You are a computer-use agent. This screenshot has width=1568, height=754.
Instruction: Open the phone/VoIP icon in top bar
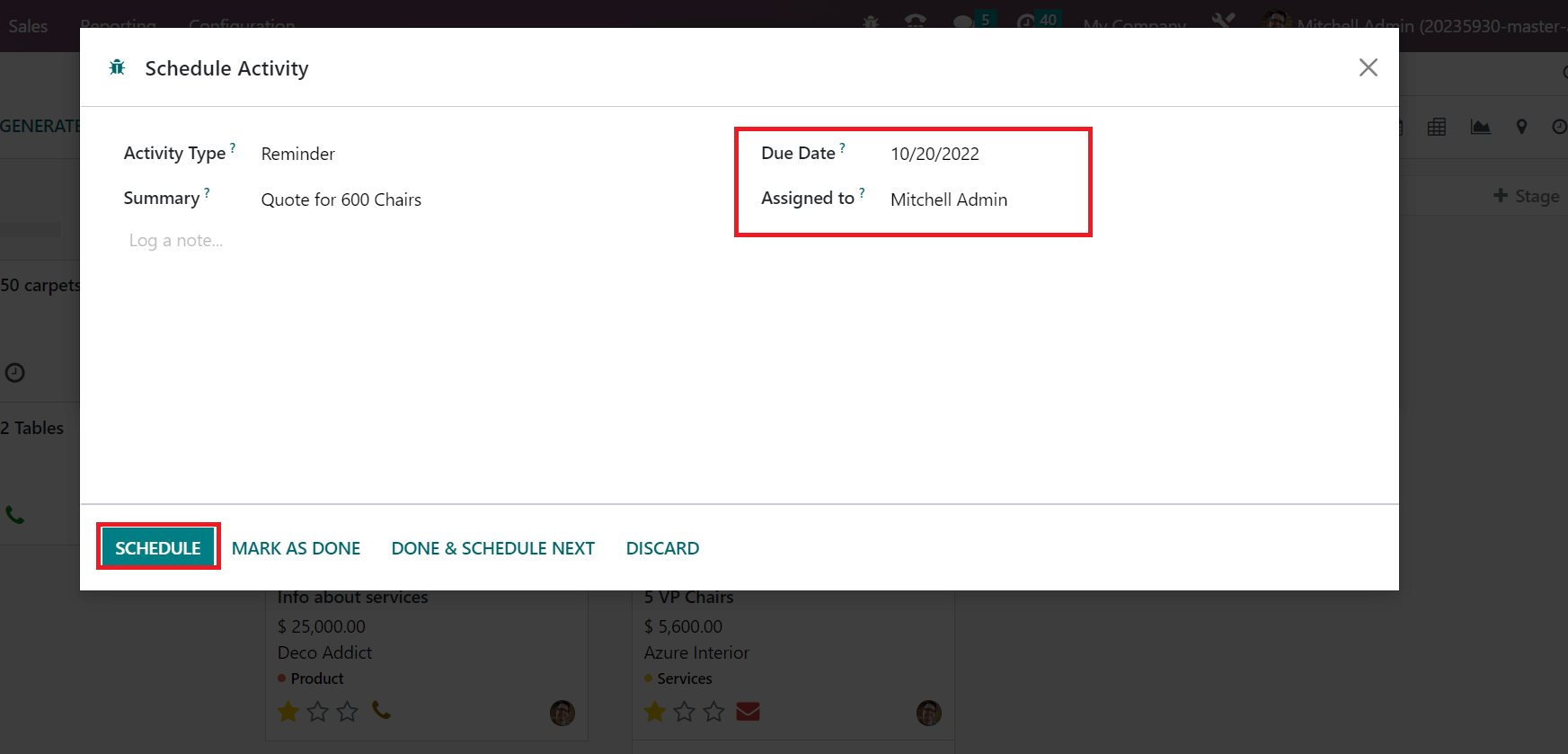[915, 22]
